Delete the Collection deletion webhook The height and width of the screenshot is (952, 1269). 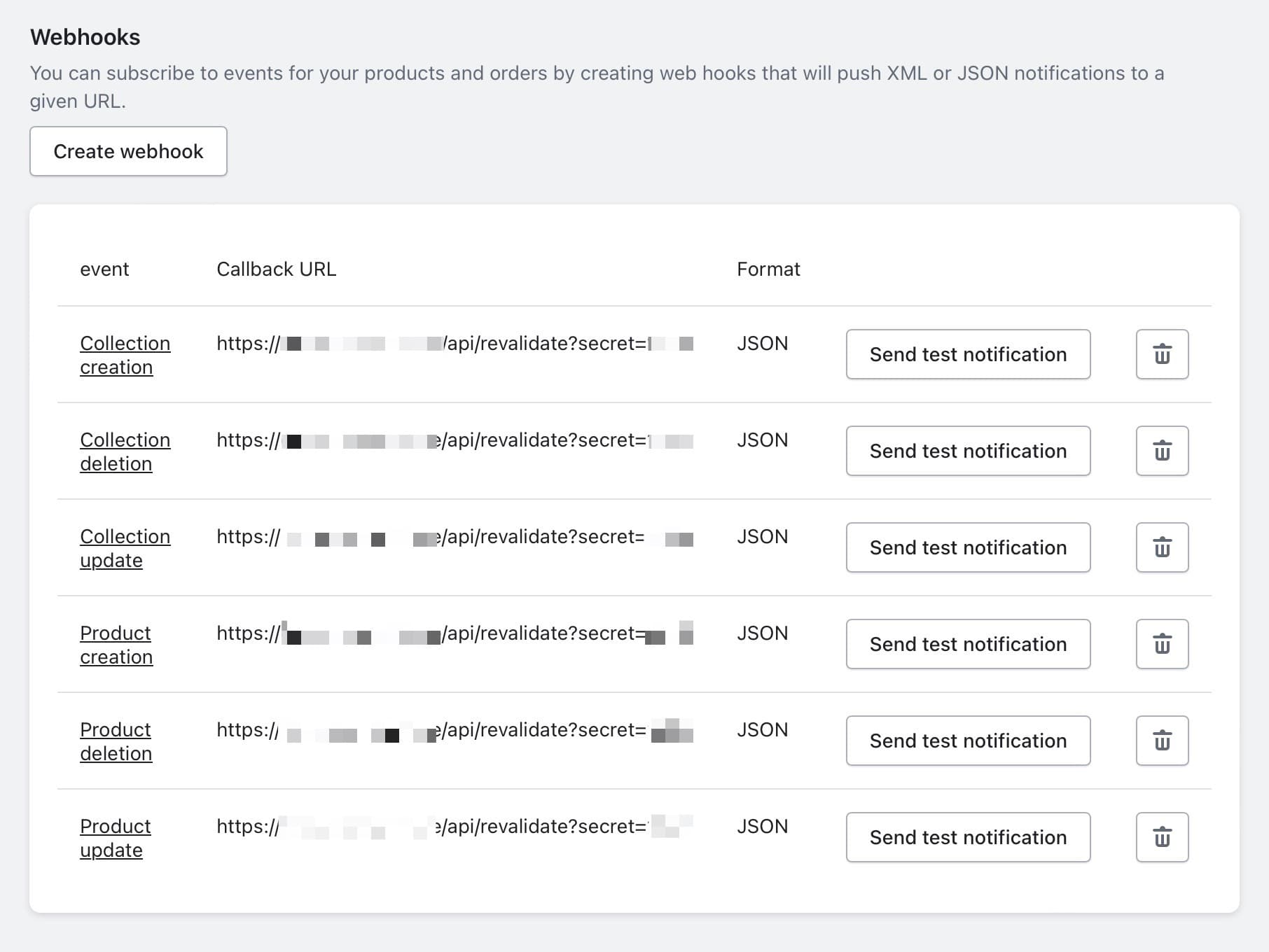1163,451
